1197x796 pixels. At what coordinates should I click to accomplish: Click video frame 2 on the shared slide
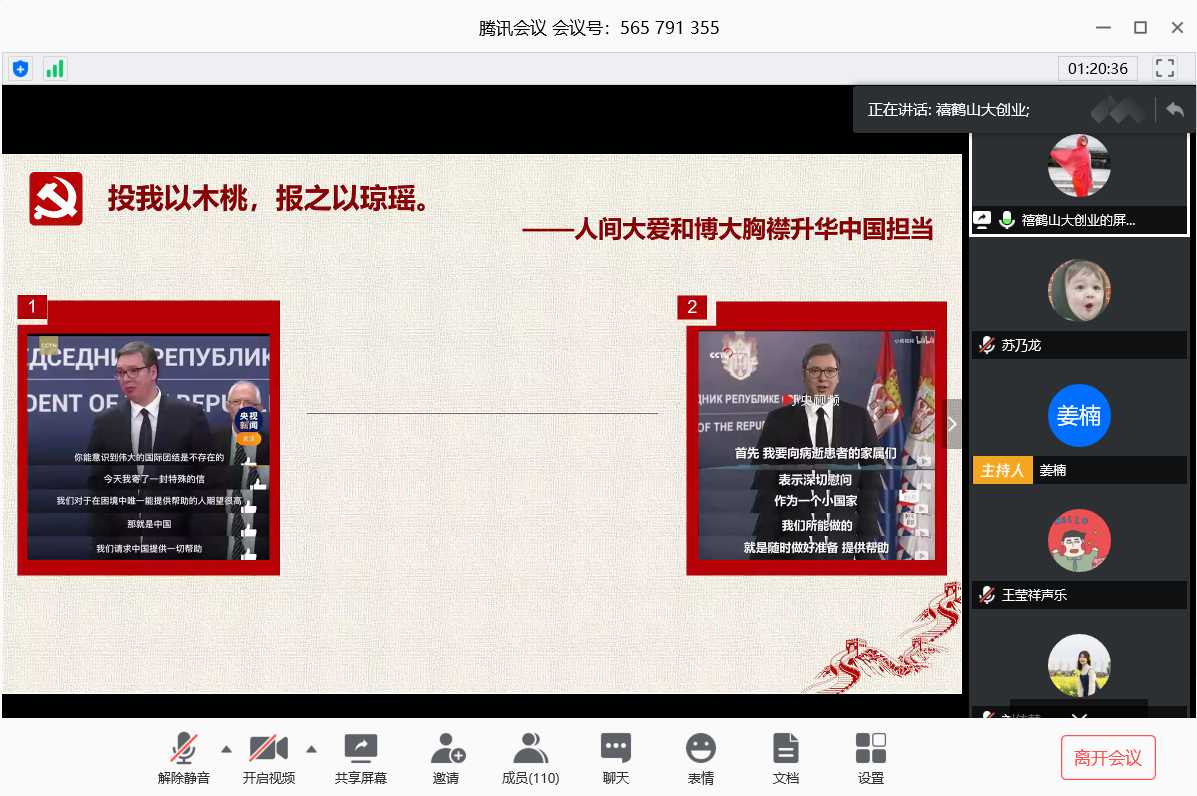pos(817,438)
